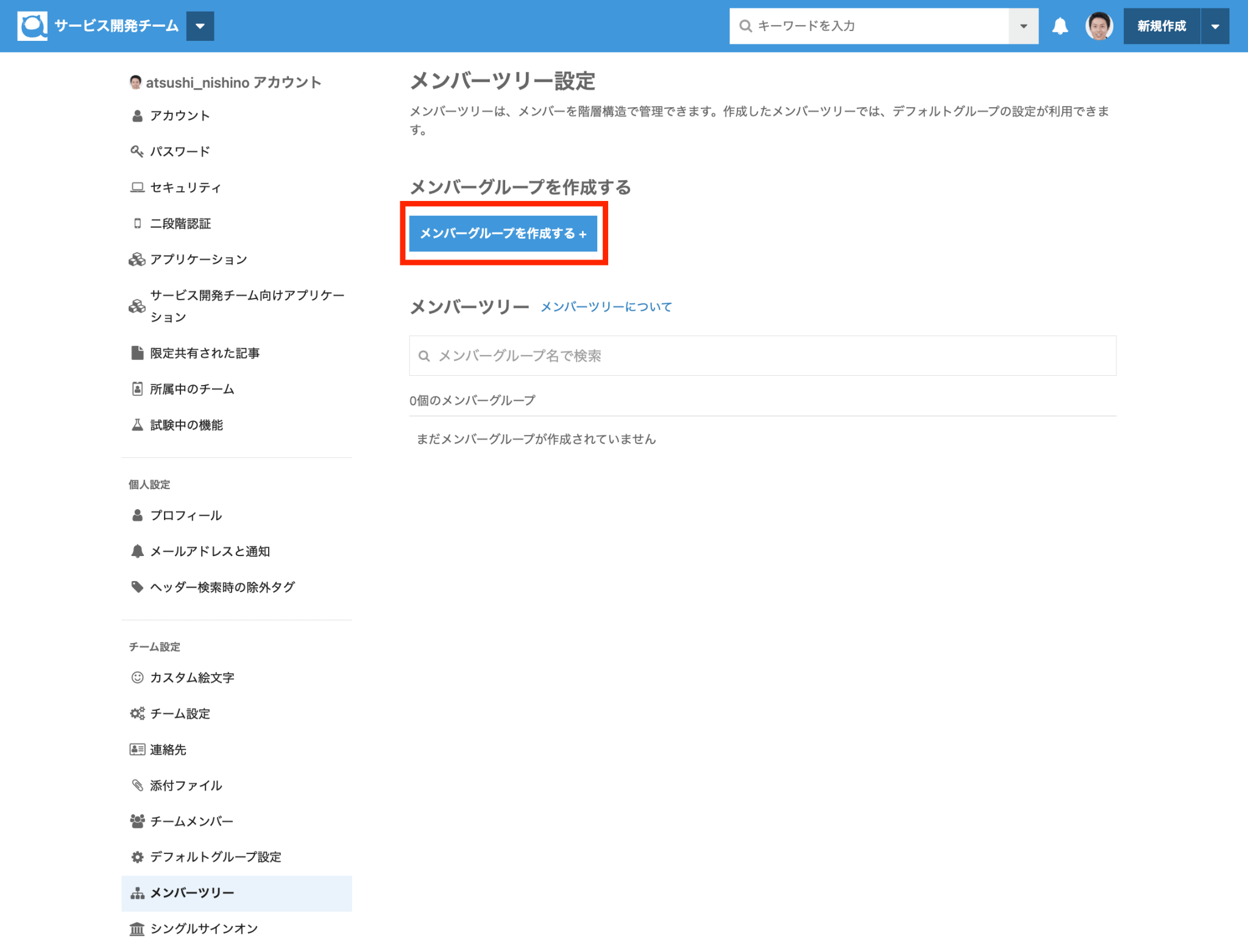Select 二段階認証 in the sidebar
This screenshot has height=952, width=1248.
click(x=180, y=224)
